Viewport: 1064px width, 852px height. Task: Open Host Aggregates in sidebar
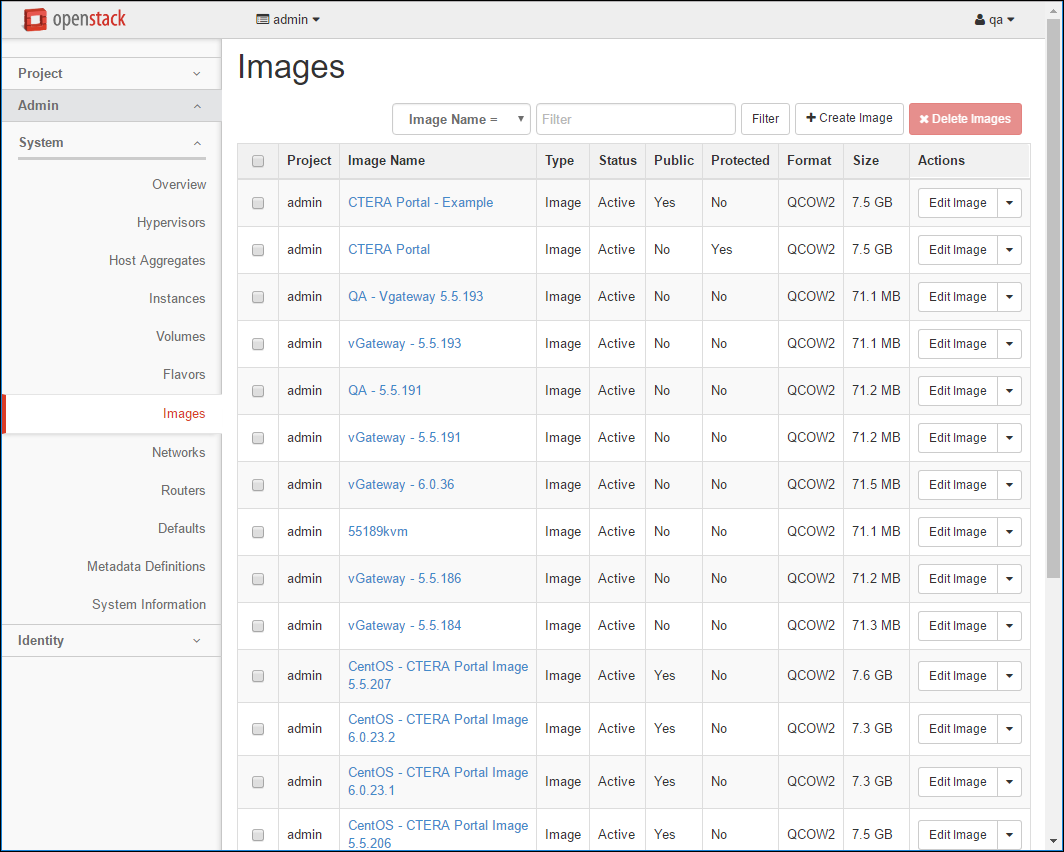click(157, 260)
